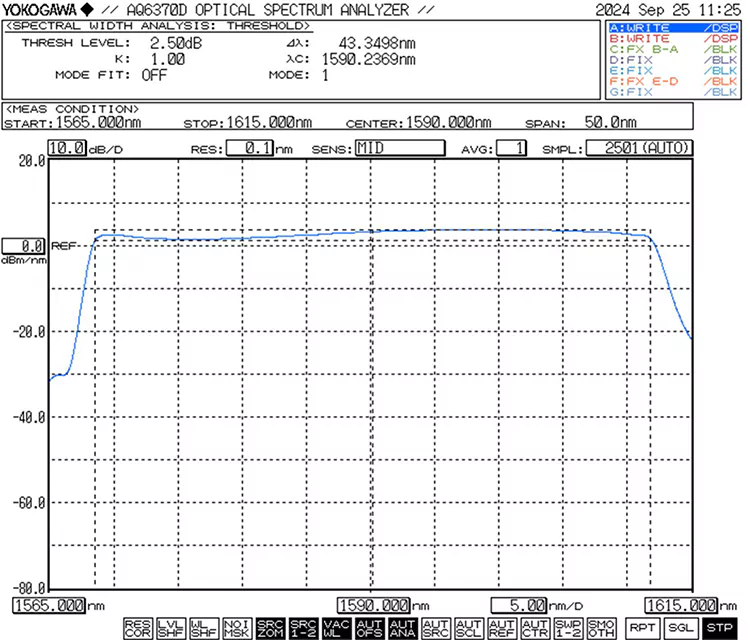Click the RES COR status icon
The width and height of the screenshot is (750, 640).
click(138, 628)
